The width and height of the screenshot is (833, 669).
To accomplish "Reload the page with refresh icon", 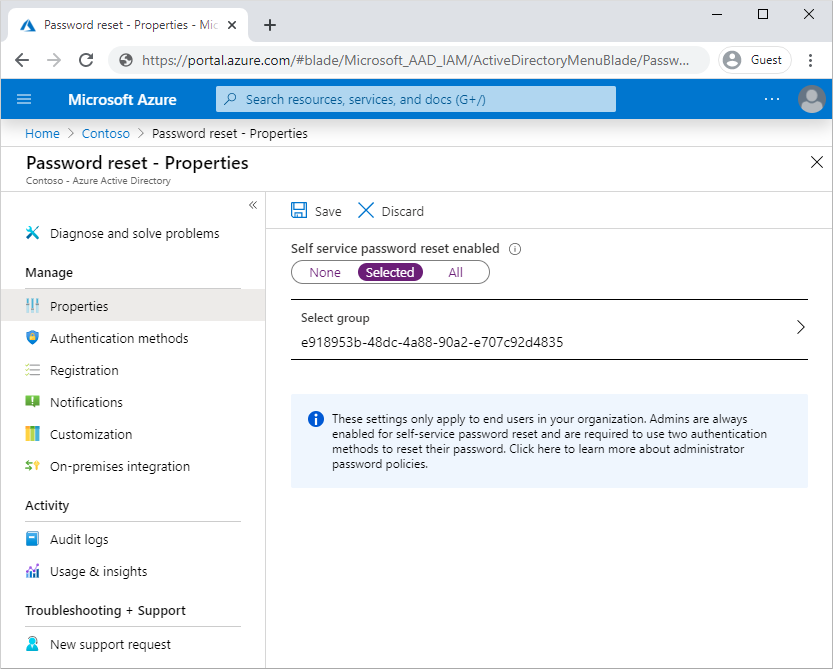I will coord(86,60).
